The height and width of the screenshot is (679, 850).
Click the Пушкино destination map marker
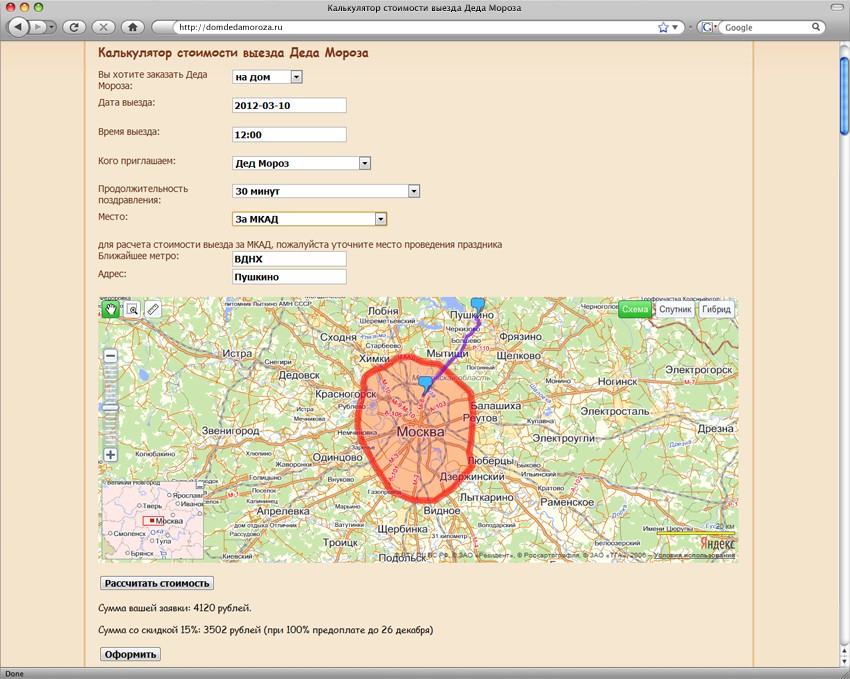click(x=478, y=303)
